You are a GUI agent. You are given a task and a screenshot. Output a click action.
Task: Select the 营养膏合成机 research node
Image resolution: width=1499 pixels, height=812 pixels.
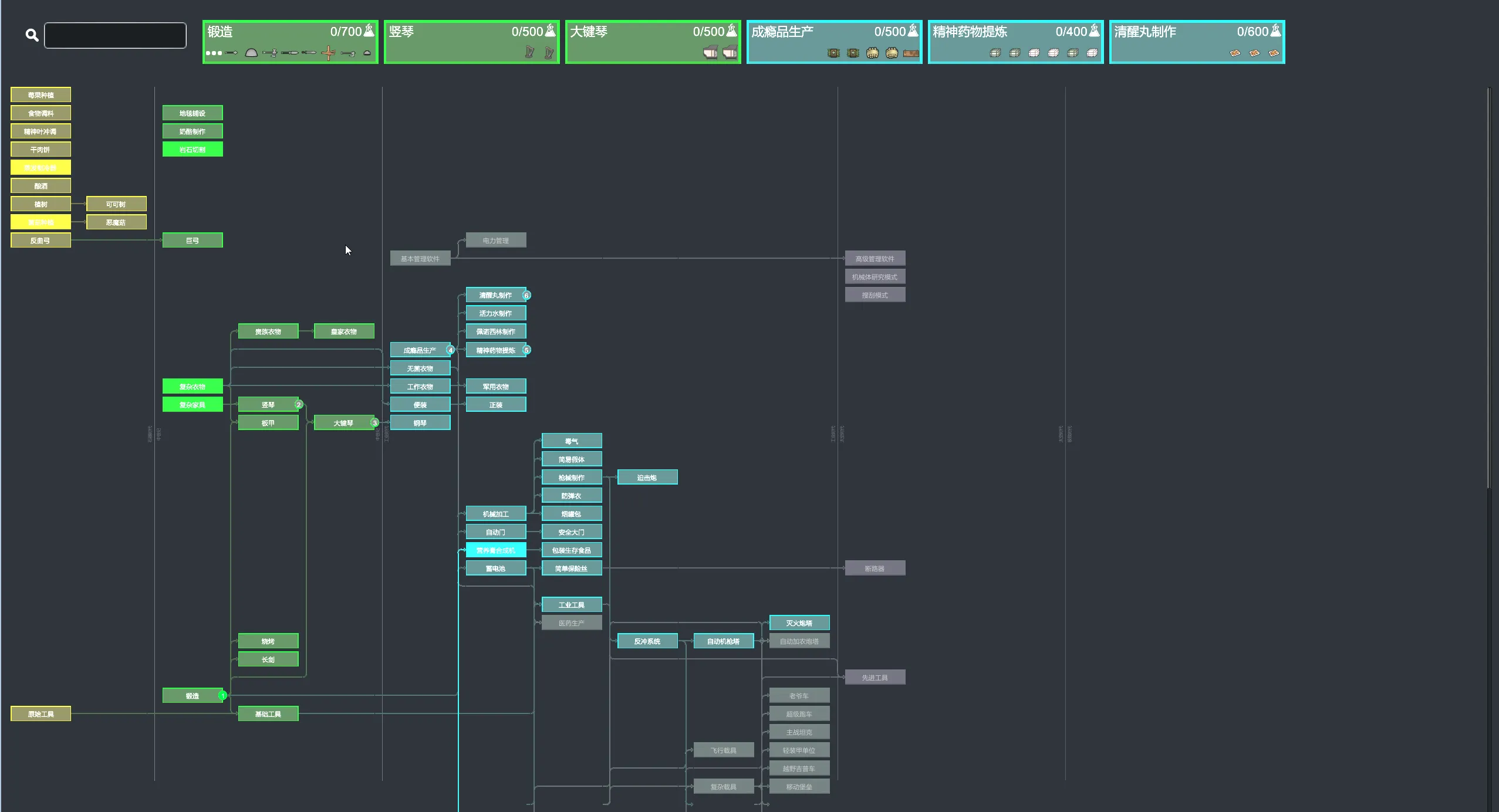pos(495,550)
